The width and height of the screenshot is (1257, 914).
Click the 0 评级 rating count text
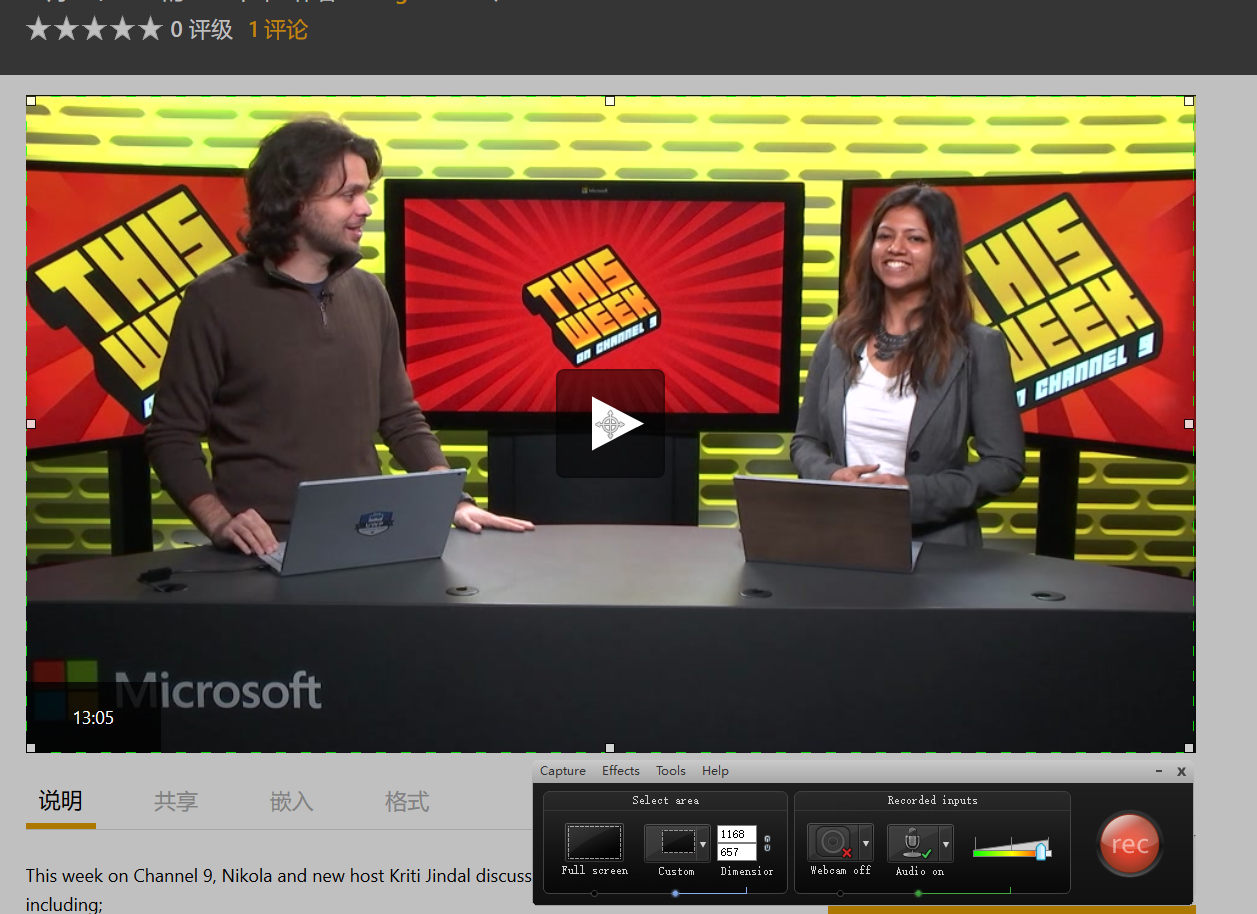pos(201,30)
